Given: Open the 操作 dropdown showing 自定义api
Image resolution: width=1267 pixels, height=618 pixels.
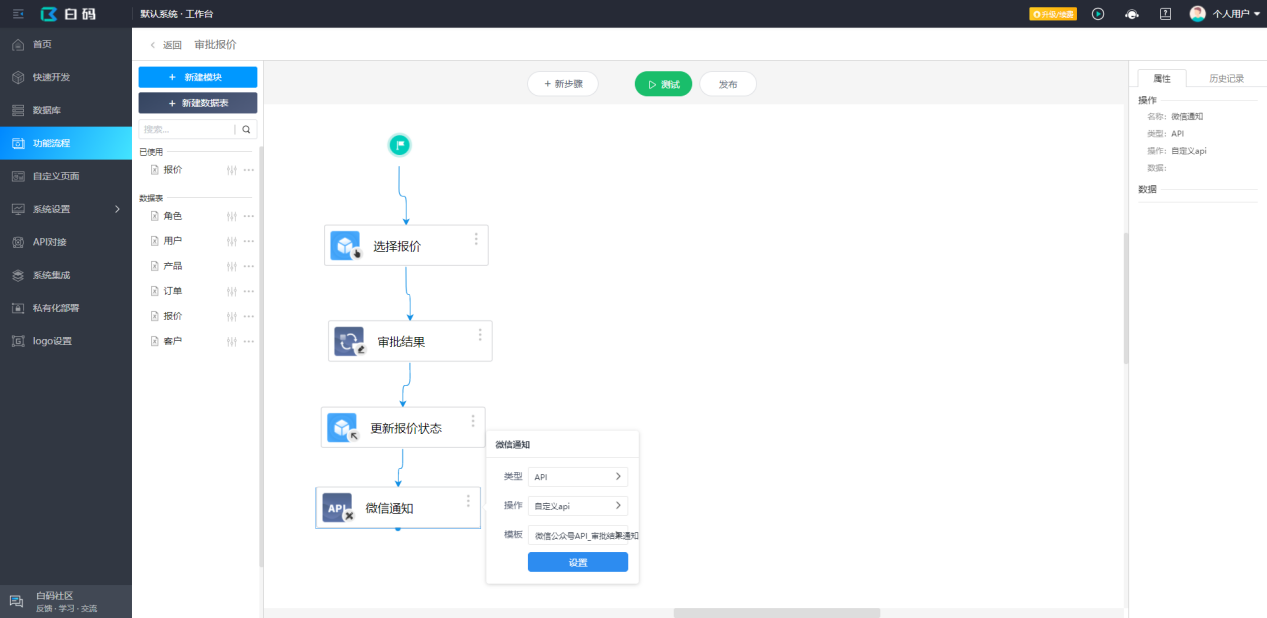Looking at the screenshot, I should click(577, 505).
